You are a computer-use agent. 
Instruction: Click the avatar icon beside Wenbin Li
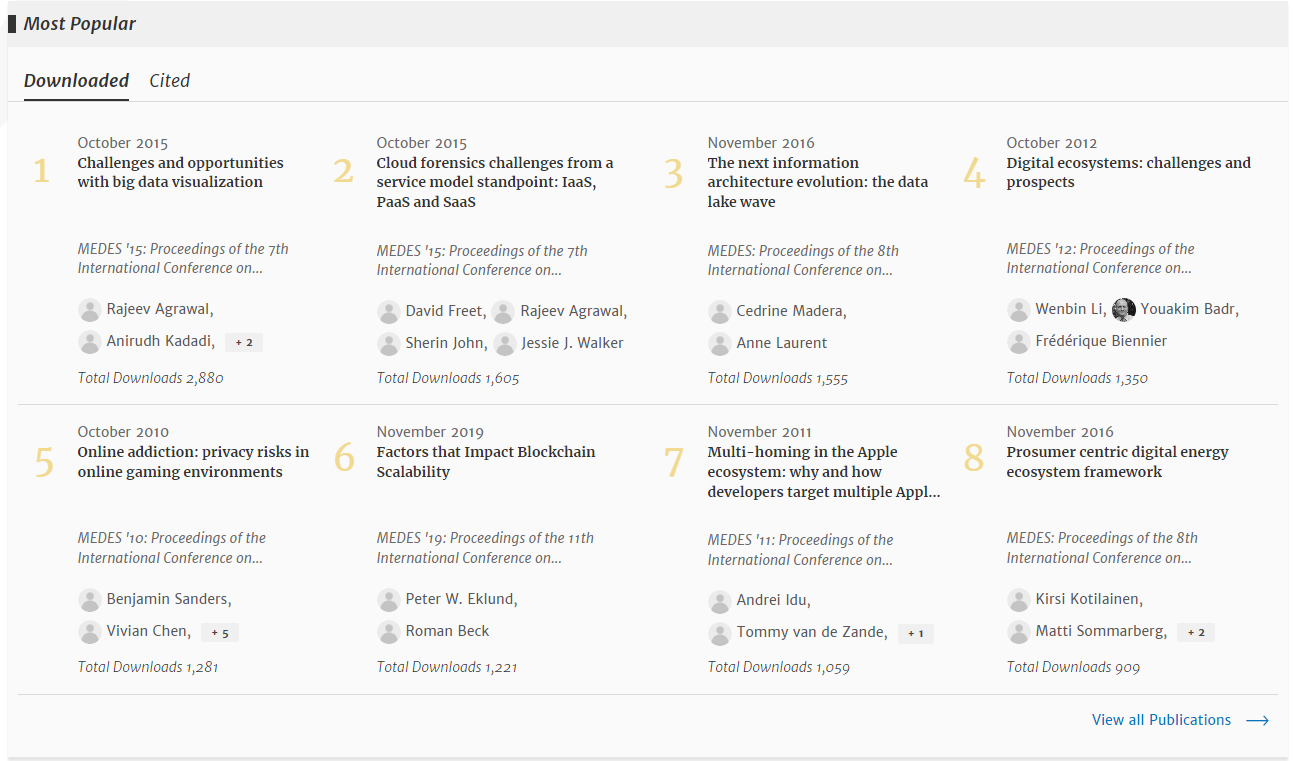[x=1019, y=310]
